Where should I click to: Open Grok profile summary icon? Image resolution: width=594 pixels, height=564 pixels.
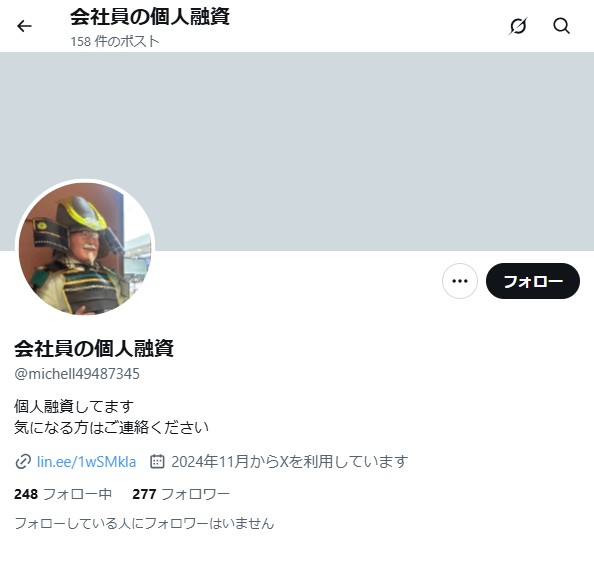(x=518, y=26)
